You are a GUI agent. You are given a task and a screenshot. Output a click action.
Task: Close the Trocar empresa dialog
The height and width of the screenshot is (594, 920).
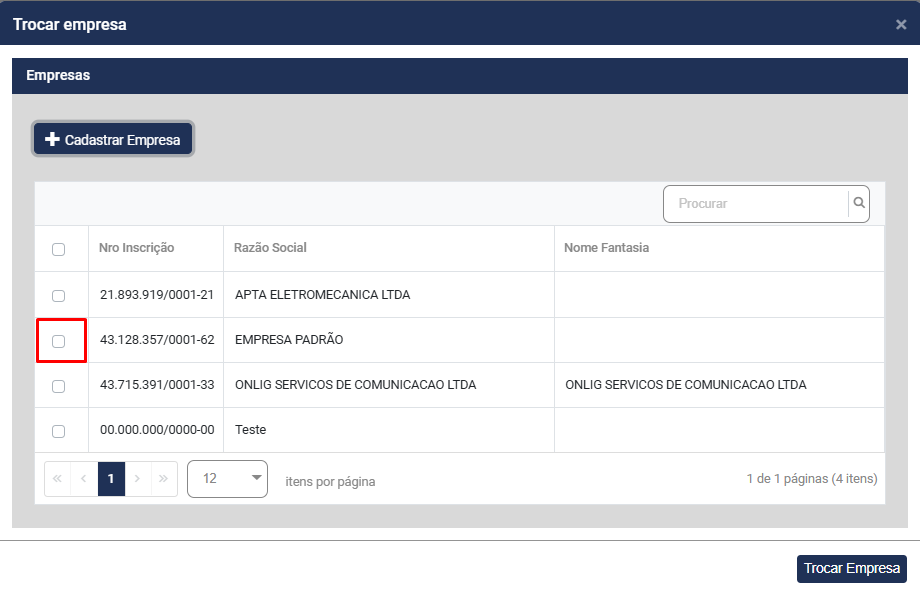coord(900,24)
